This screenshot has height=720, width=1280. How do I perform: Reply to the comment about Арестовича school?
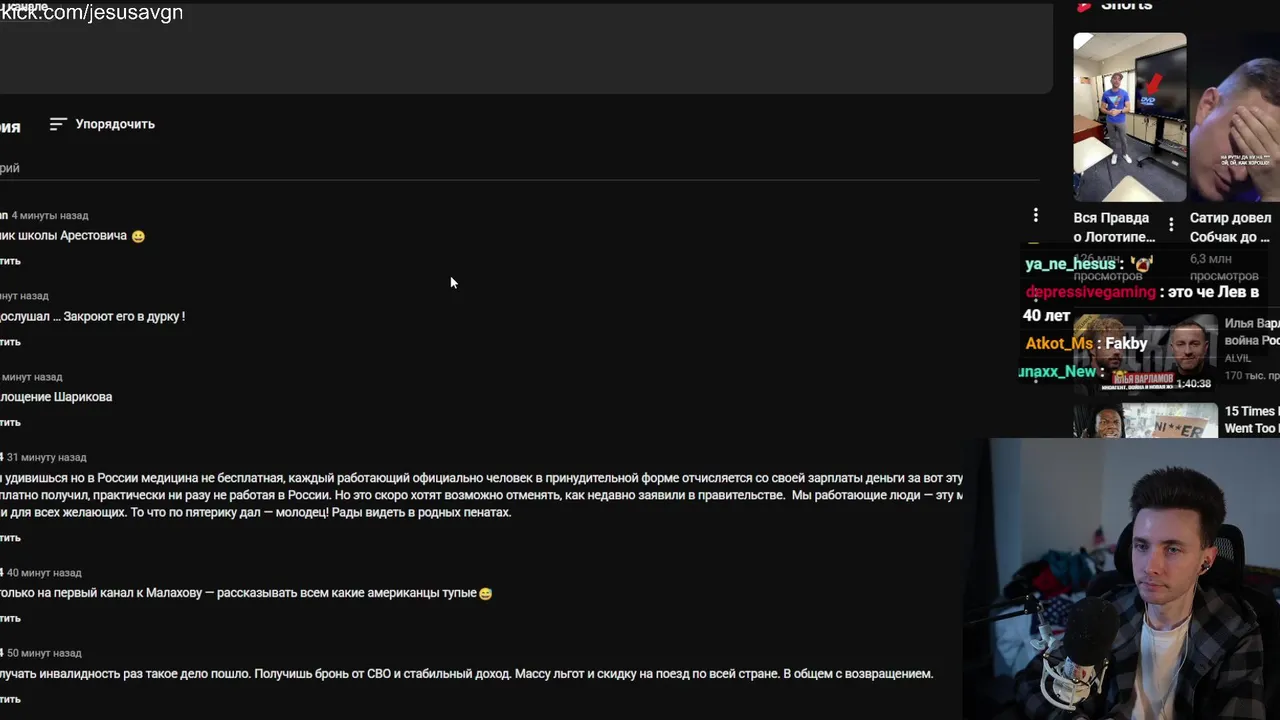[10, 261]
